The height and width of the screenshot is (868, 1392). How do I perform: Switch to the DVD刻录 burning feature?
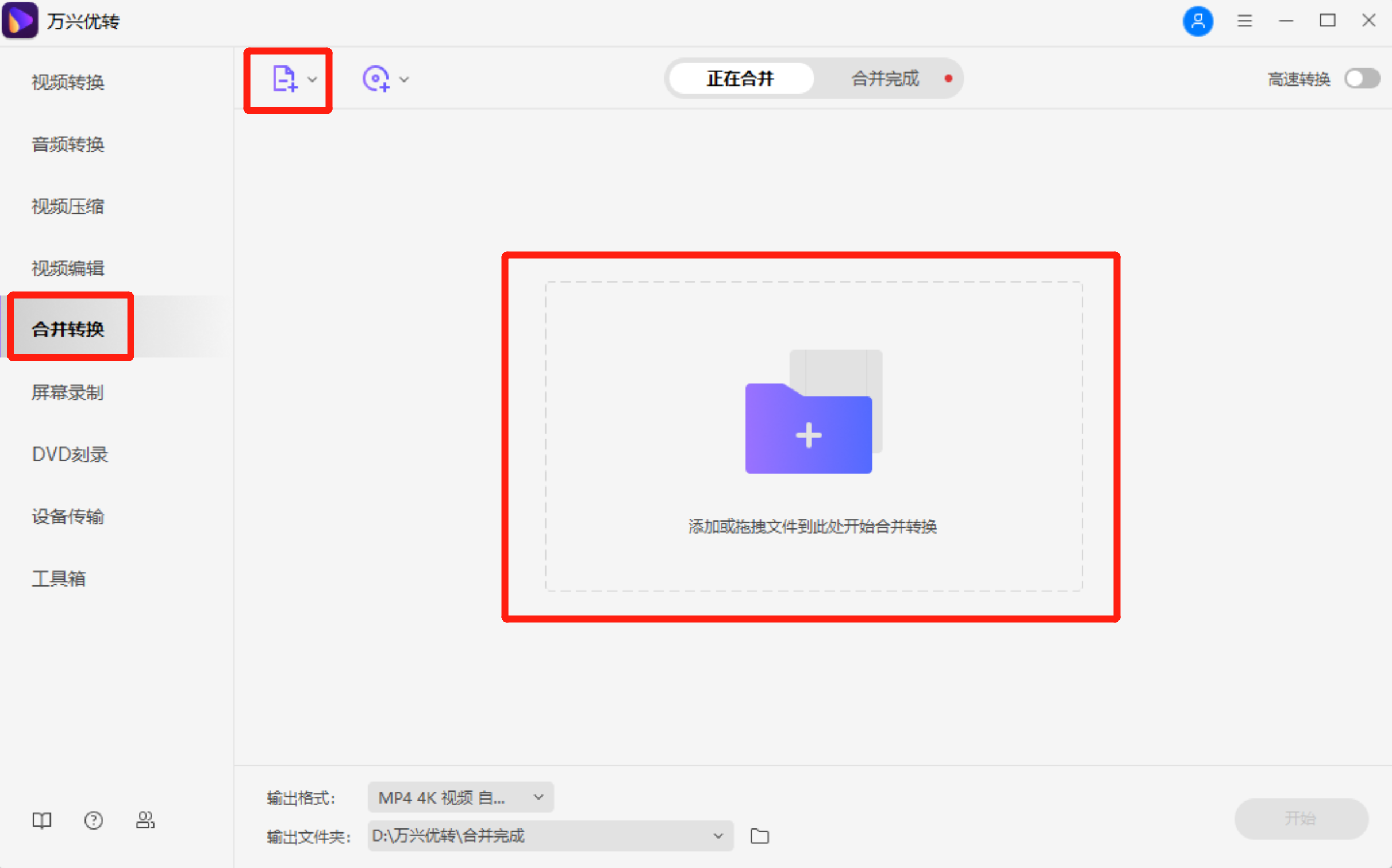70,454
